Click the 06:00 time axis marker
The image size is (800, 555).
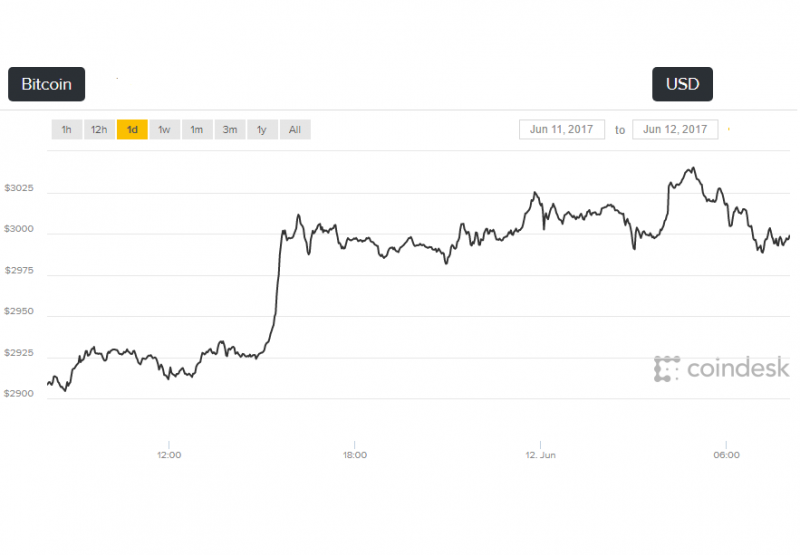point(727,455)
